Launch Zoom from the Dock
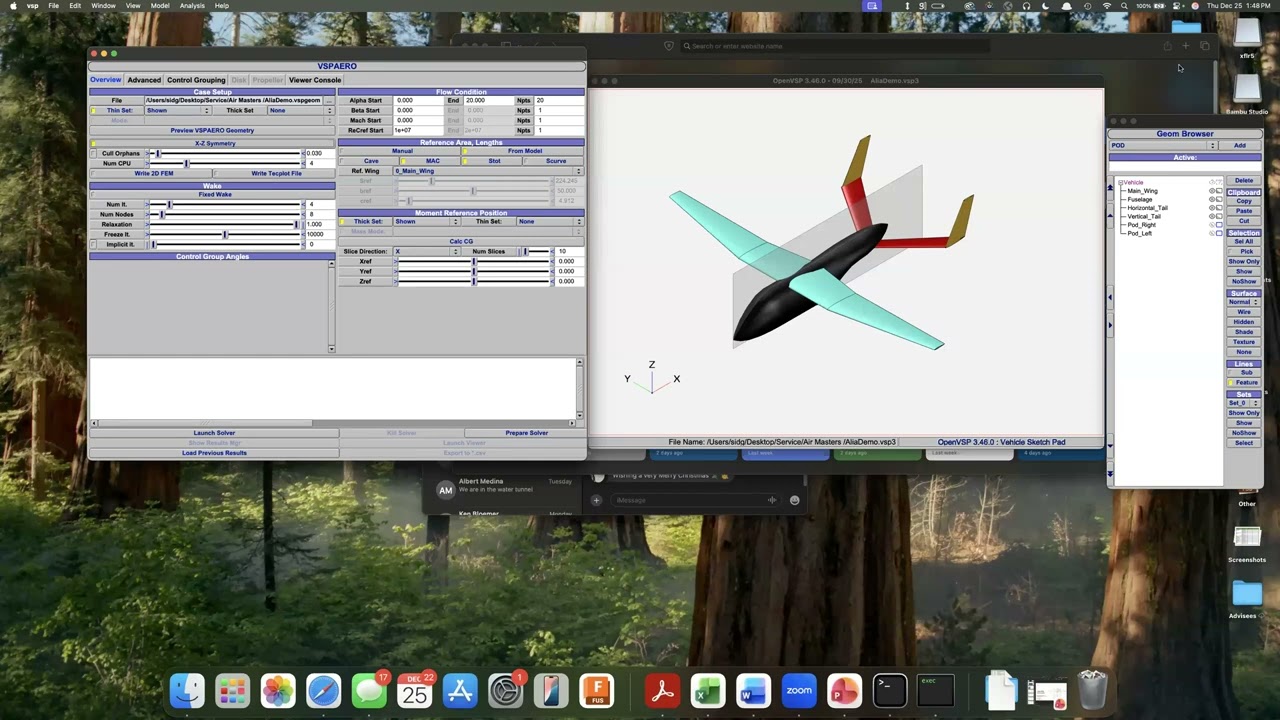1280x720 pixels. tap(799, 691)
